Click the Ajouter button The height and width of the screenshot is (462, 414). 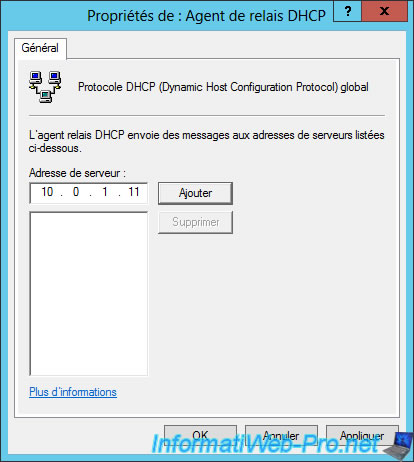coord(195,193)
